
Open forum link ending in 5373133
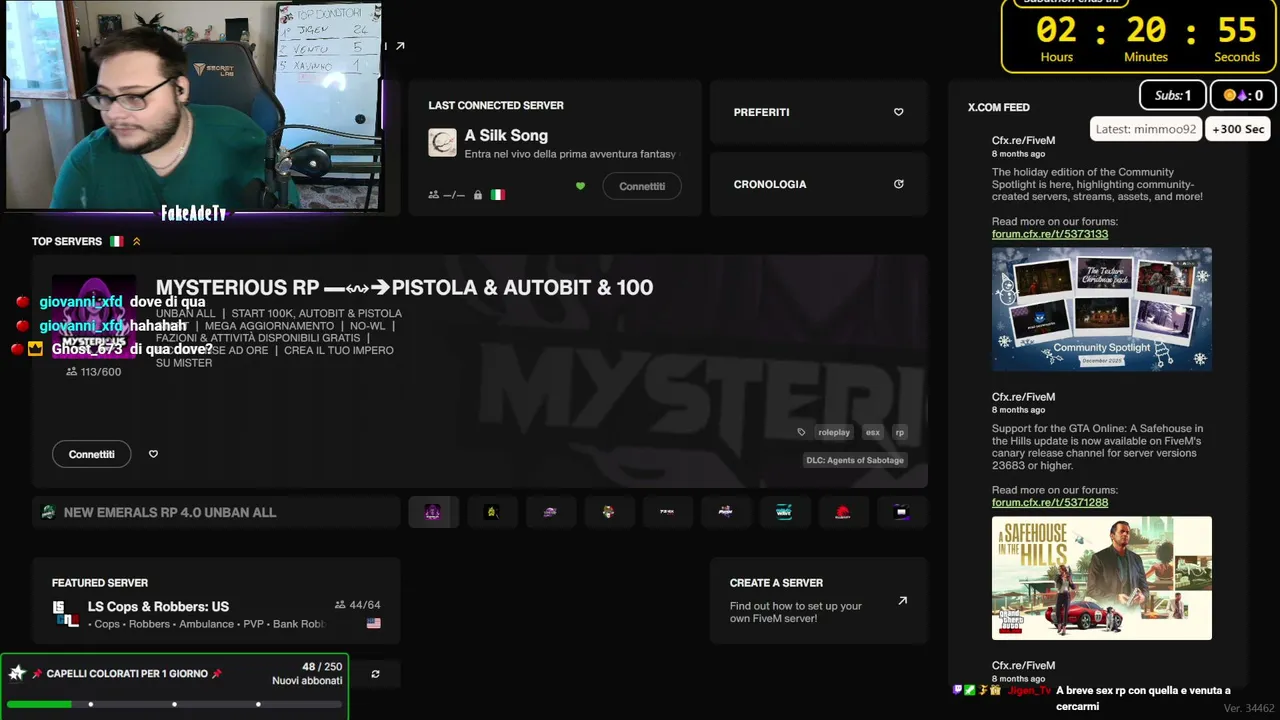[x=1050, y=234]
